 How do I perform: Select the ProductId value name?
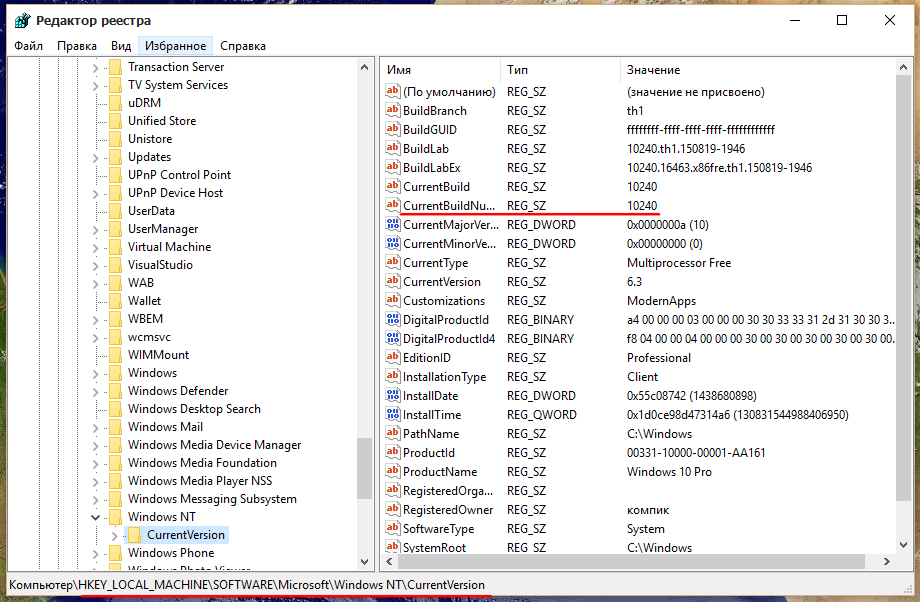coord(429,452)
